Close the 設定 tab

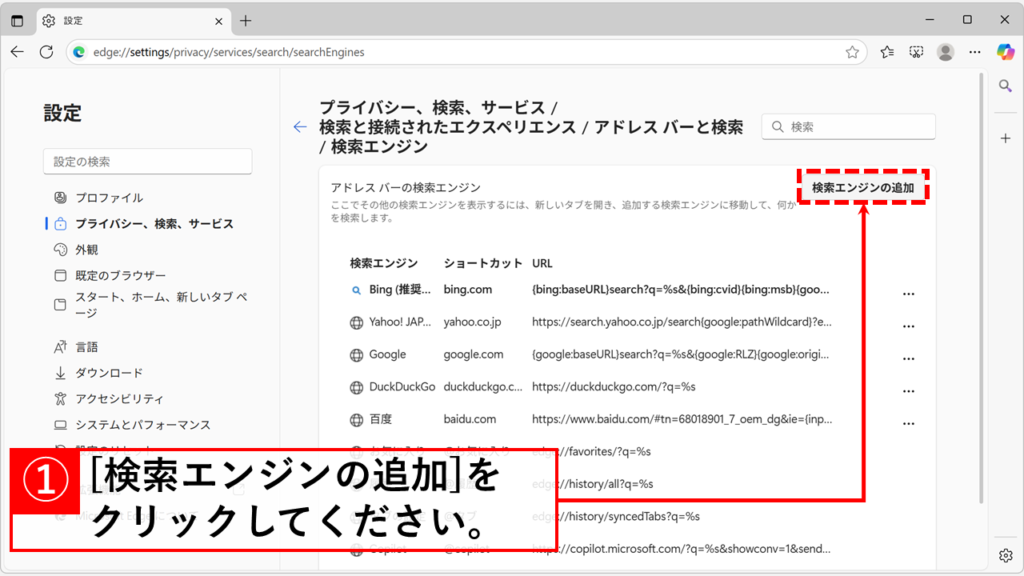point(219,21)
